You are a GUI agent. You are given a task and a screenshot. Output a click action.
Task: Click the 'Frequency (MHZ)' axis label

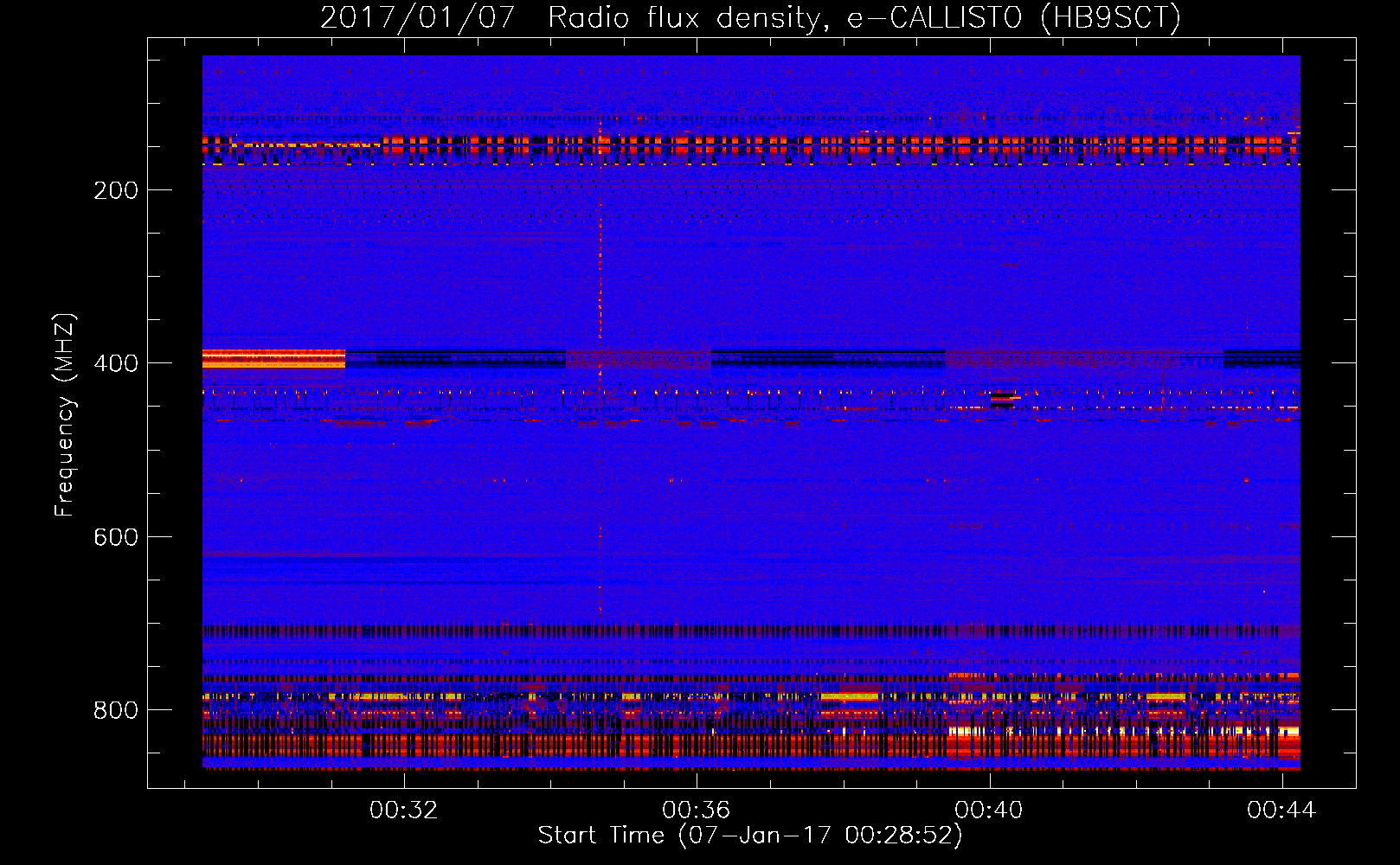click(x=65, y=415)
